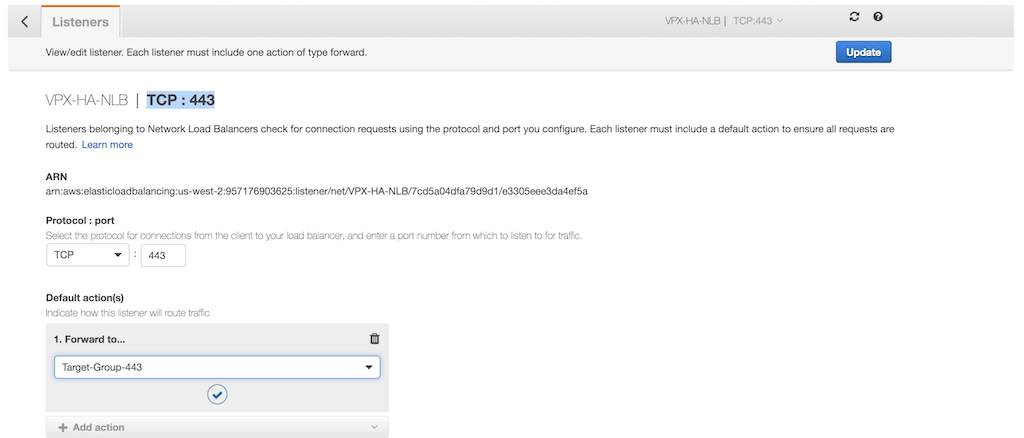The image size is (1024, 438).
Task: Click the VPX-HA-NLB heading text
Action: (87, 101)
